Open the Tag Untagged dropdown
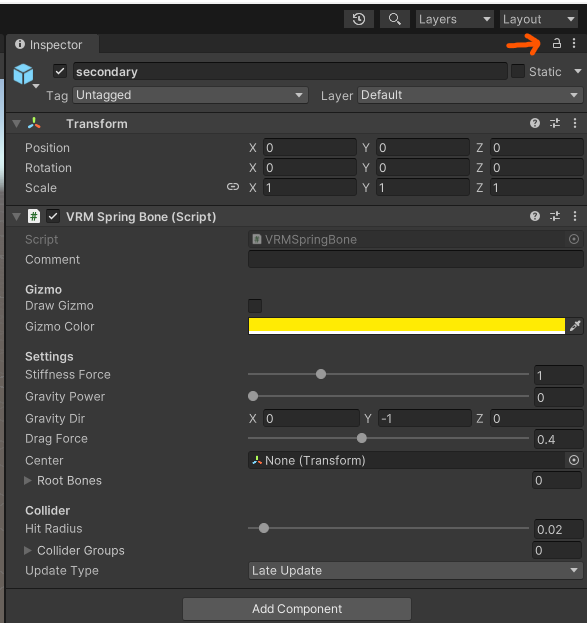The width and height of the screenshot is (587, 623). coord(190,95)
